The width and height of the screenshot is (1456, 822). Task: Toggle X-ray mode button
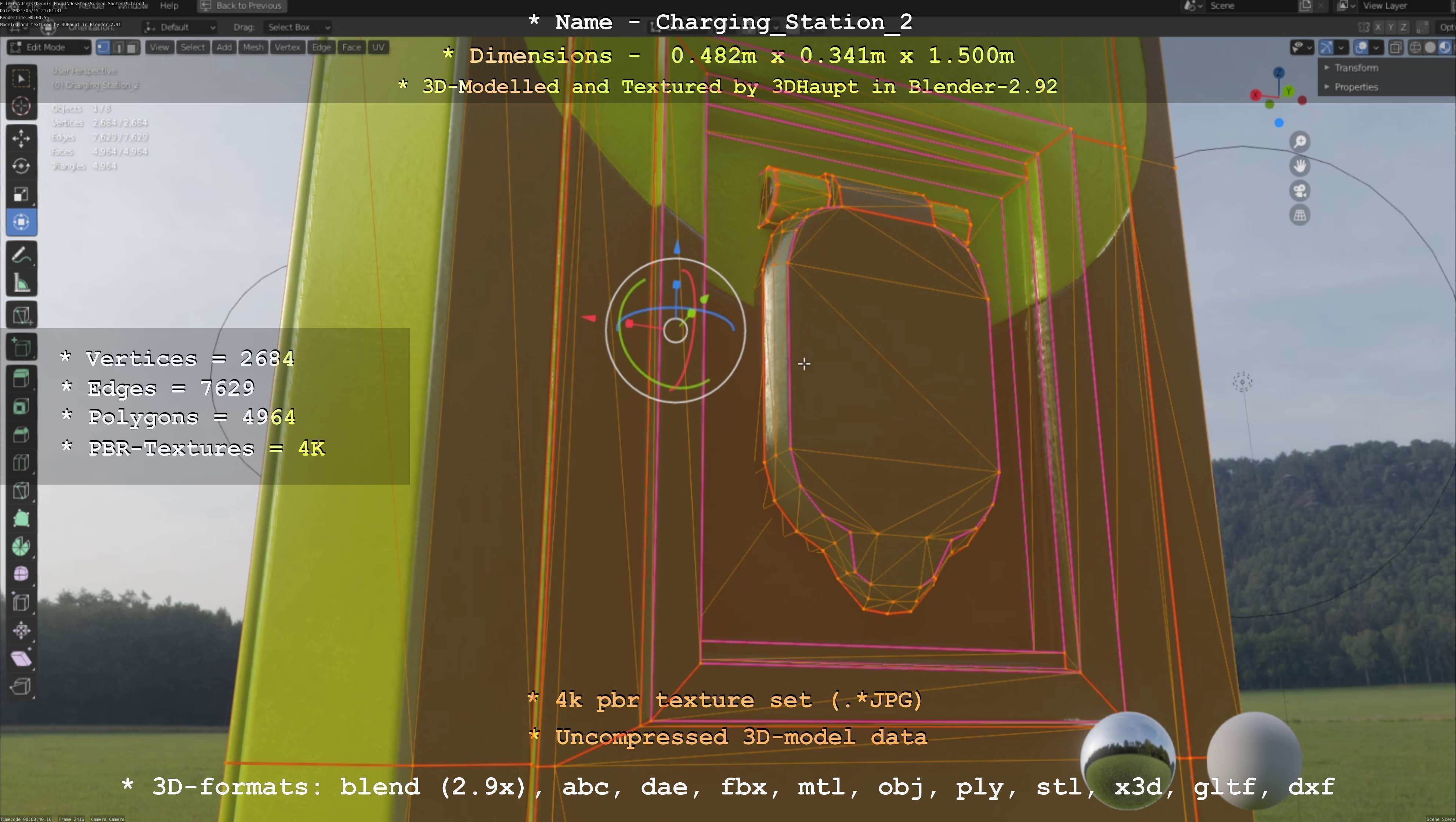pyautogui.click(x=1395, y=47)
